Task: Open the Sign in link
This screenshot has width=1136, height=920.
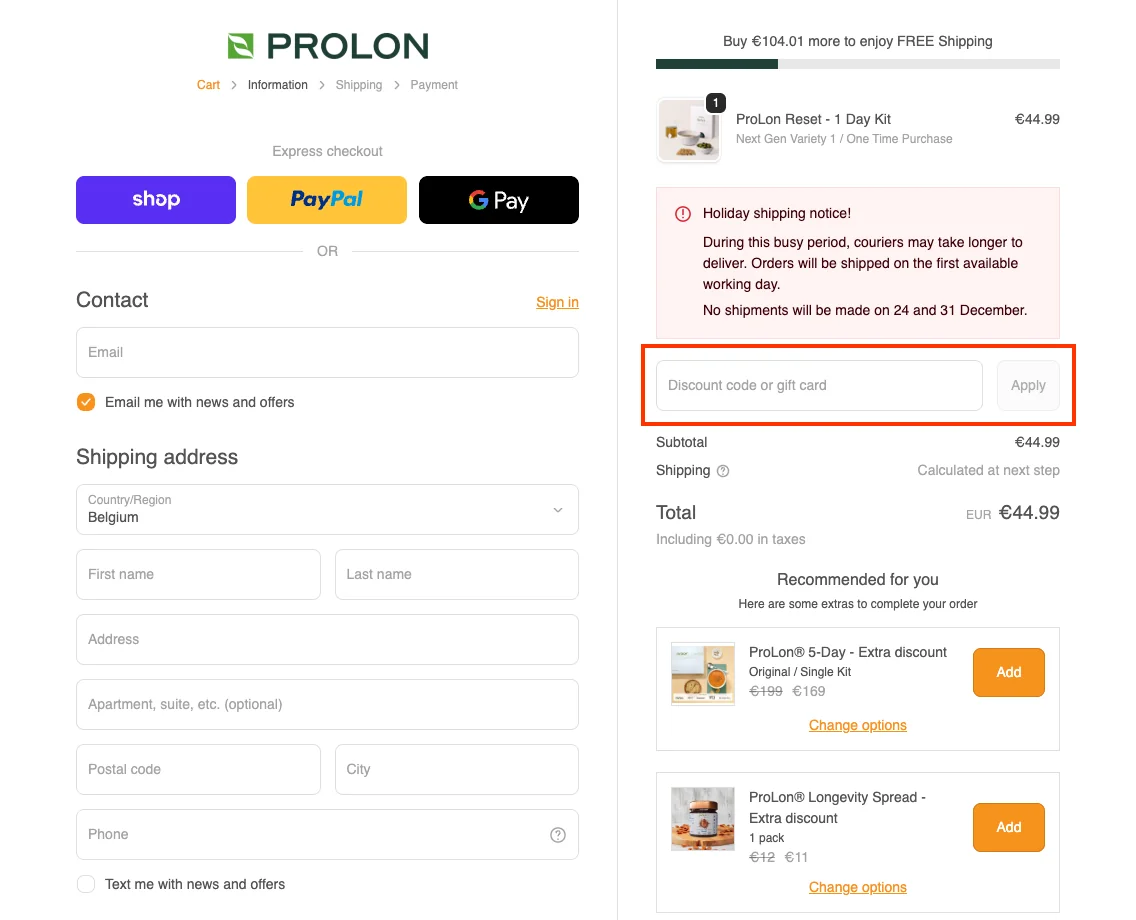Action: [557, 302]
